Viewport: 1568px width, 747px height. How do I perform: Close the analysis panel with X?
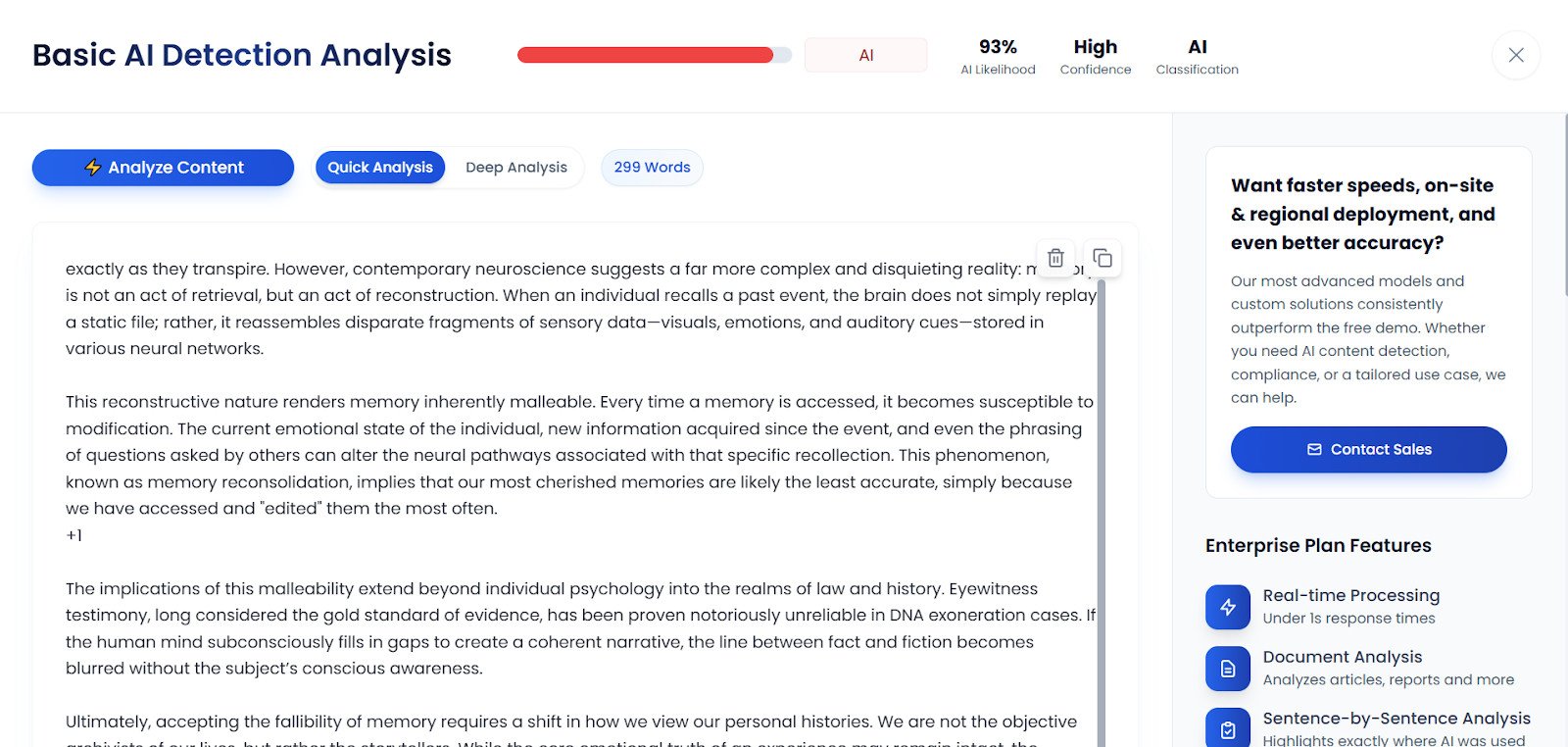click(1516, 55)
